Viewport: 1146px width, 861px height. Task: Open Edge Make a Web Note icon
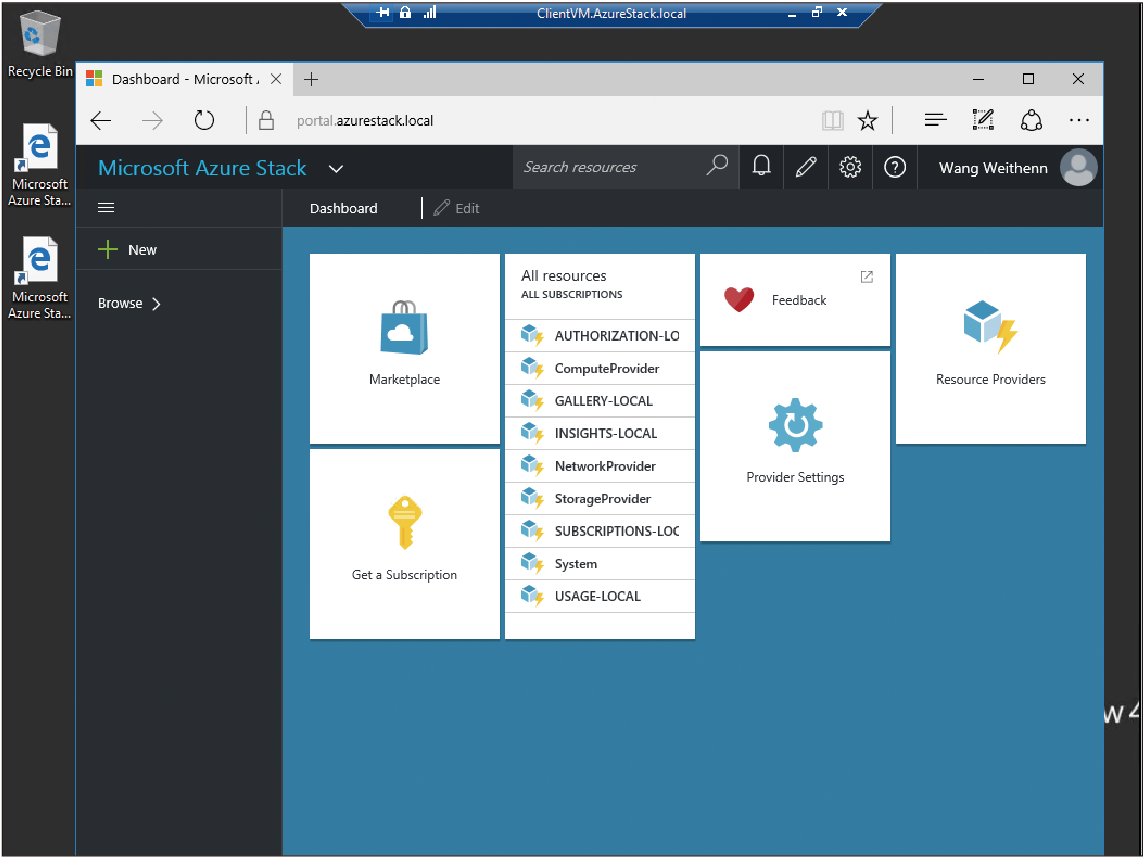983,120
